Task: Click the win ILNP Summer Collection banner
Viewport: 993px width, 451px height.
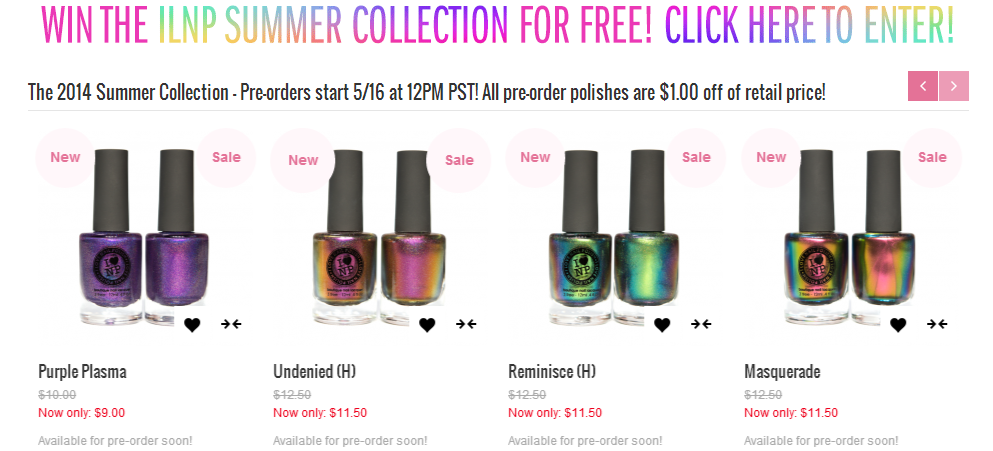Action: pyautogui.click(x=497, y=25)
